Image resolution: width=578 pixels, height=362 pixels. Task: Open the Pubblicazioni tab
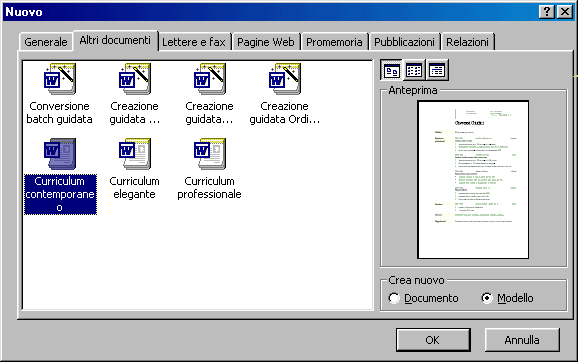point(404,42)
